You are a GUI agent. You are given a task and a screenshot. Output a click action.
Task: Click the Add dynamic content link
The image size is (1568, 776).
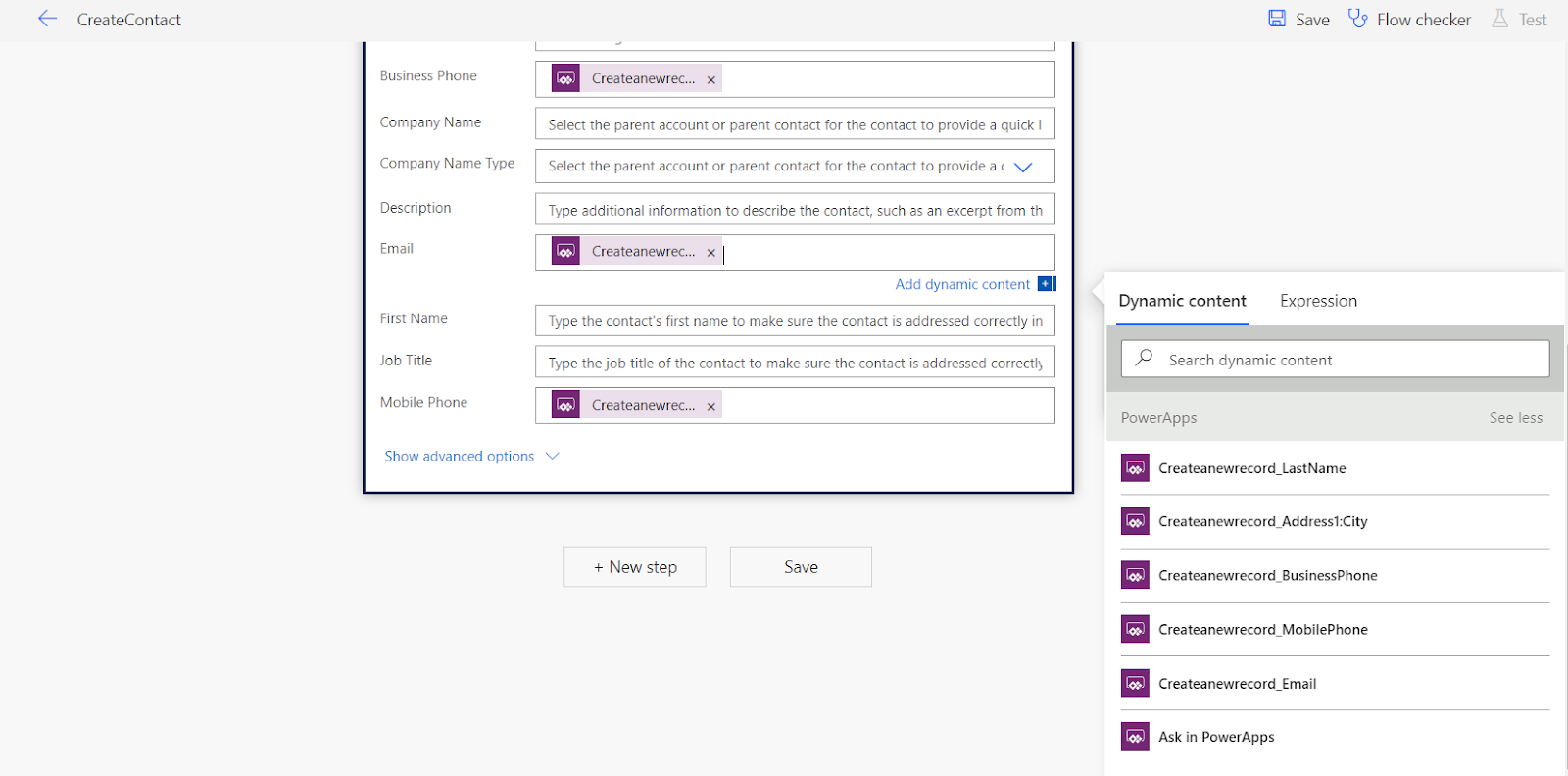point(962,284)
